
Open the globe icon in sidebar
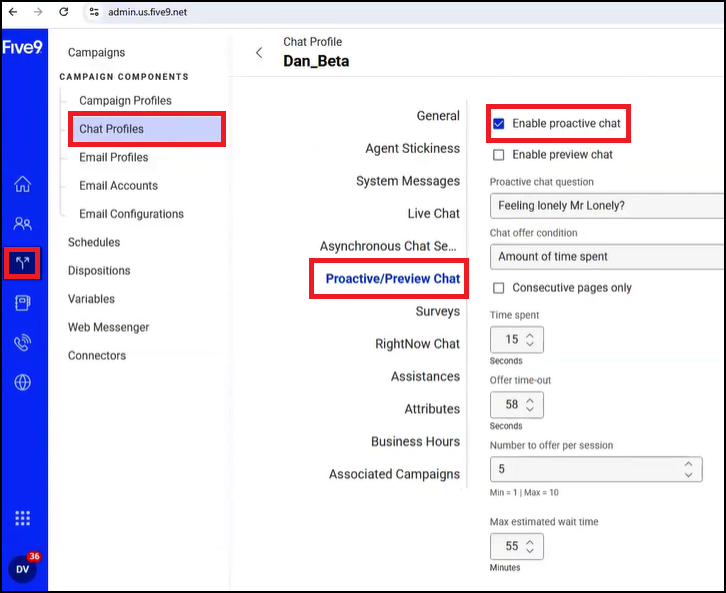point(22,382)
